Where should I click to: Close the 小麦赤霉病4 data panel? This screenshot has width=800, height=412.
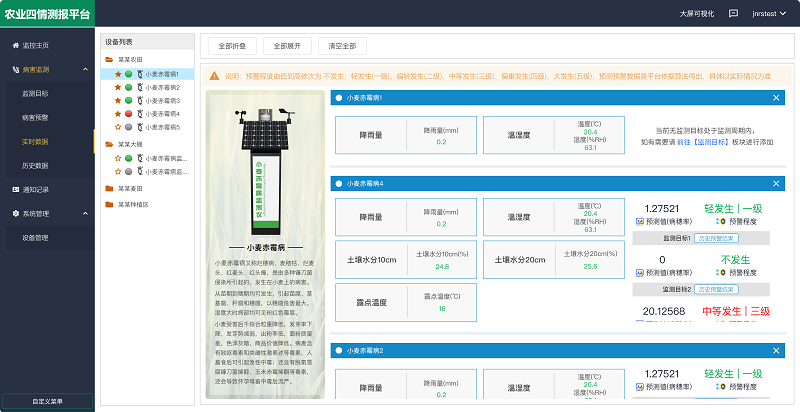tap(775, 184)
